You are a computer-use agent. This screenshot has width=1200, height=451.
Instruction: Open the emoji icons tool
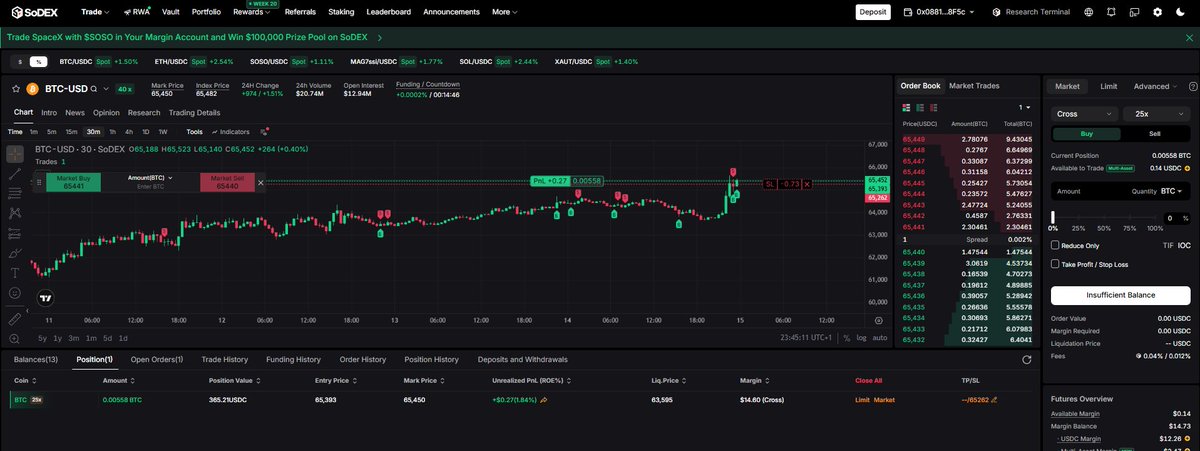point(15,293)
